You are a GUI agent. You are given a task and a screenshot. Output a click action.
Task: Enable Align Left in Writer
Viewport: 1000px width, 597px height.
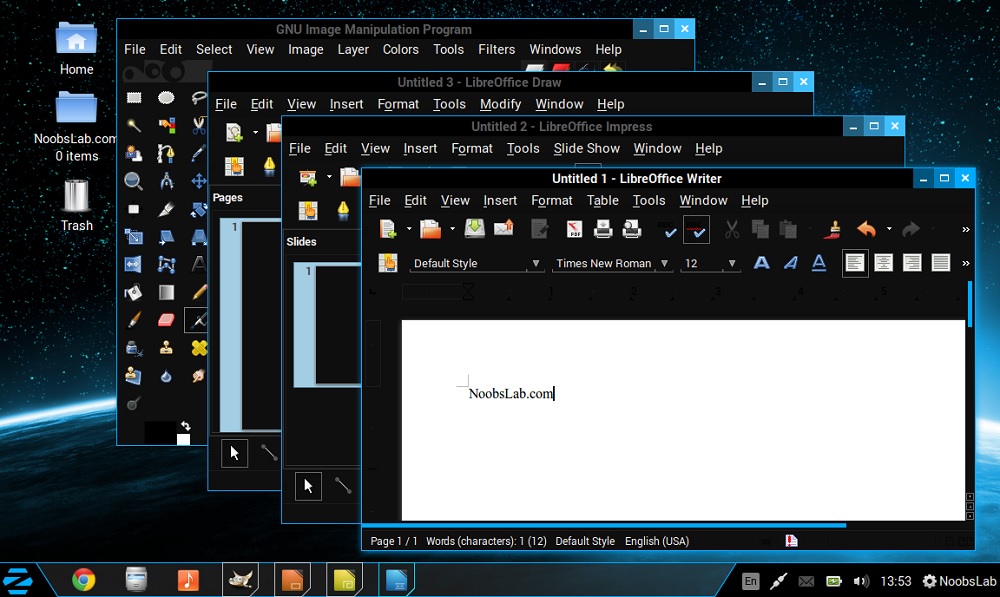coord(855,263)
